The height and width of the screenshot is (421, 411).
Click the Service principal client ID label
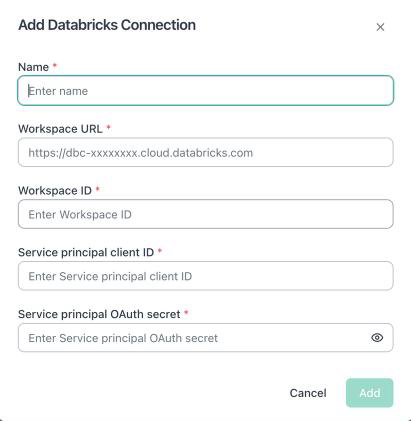[x=86, y=252]
